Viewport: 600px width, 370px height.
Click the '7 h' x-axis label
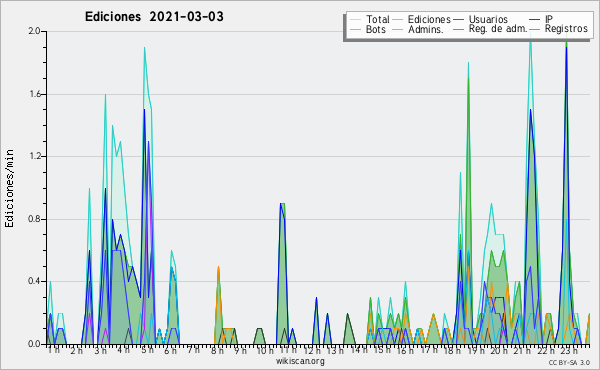[193, 350]
